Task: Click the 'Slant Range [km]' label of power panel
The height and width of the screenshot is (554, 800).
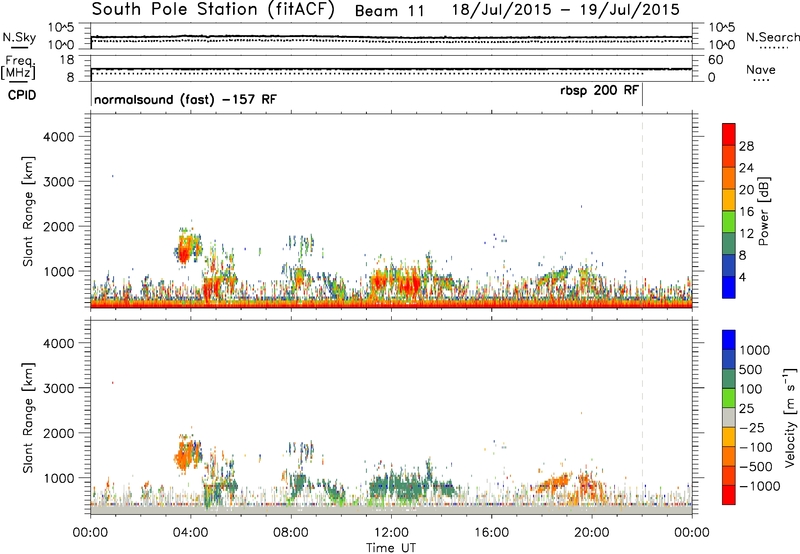Action: [28, 211]
